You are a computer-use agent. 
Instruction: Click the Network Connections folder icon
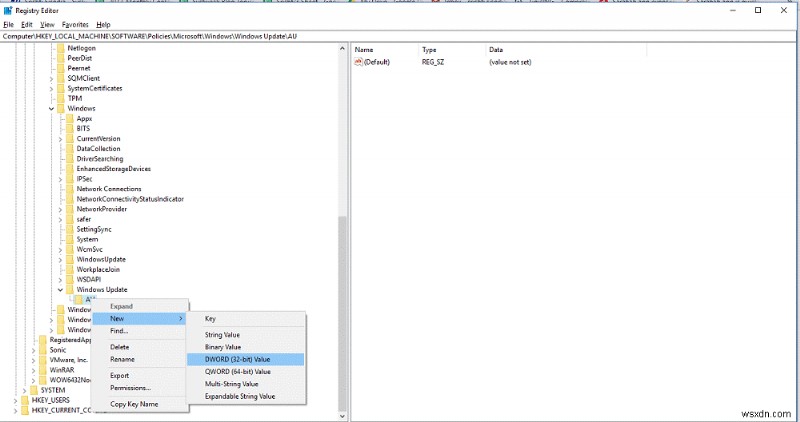(70, 189)
